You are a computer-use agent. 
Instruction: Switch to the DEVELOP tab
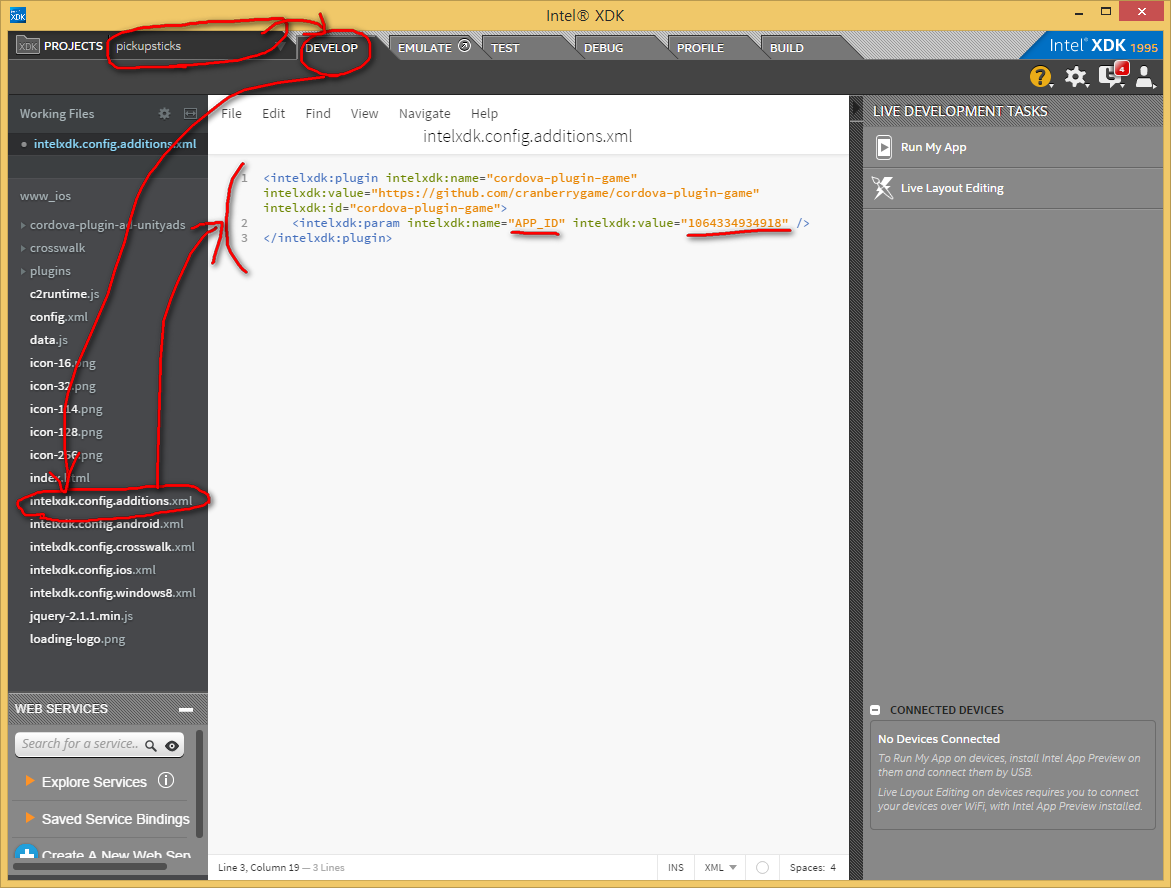(x=332, y=48)
